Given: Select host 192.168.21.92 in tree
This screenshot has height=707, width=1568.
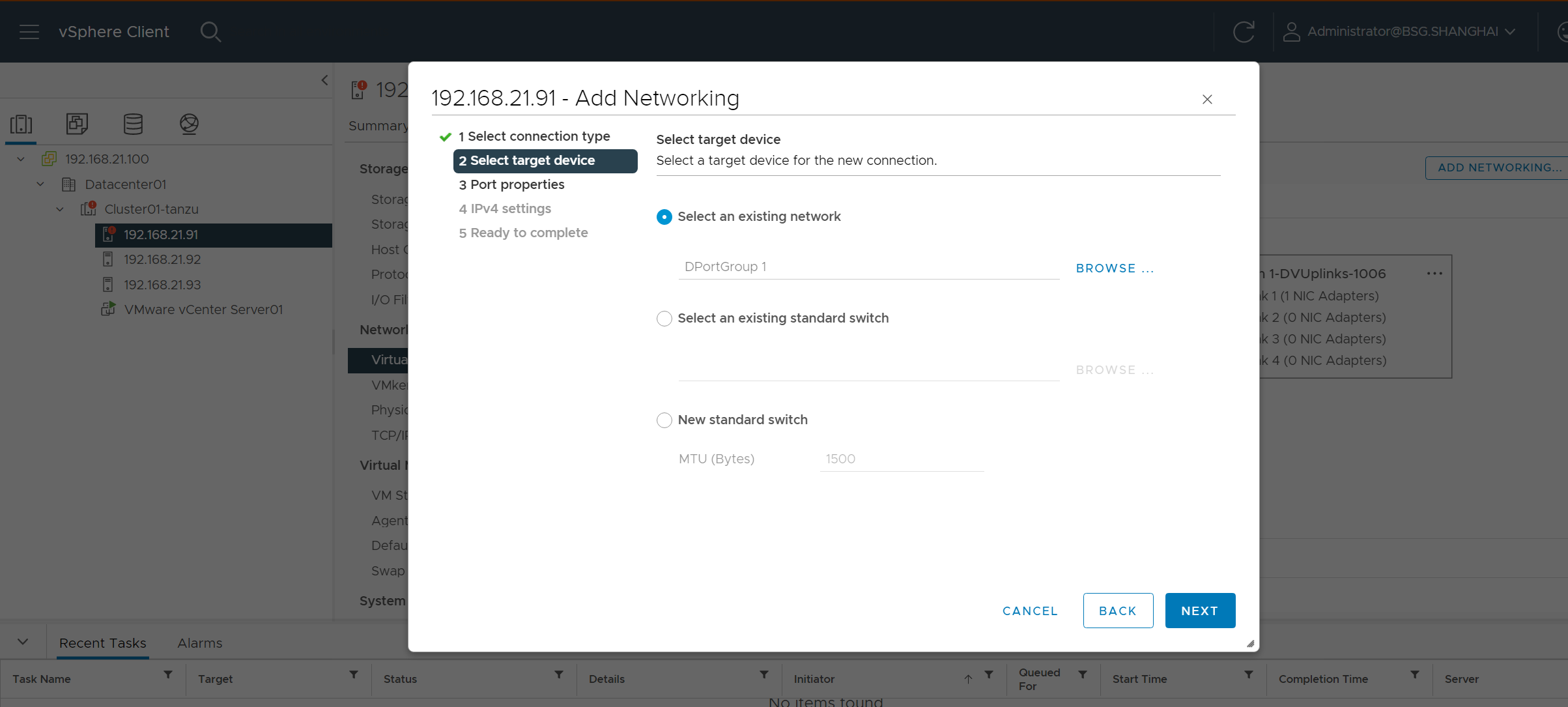Looking at the screenshot, I should [162, 259].
